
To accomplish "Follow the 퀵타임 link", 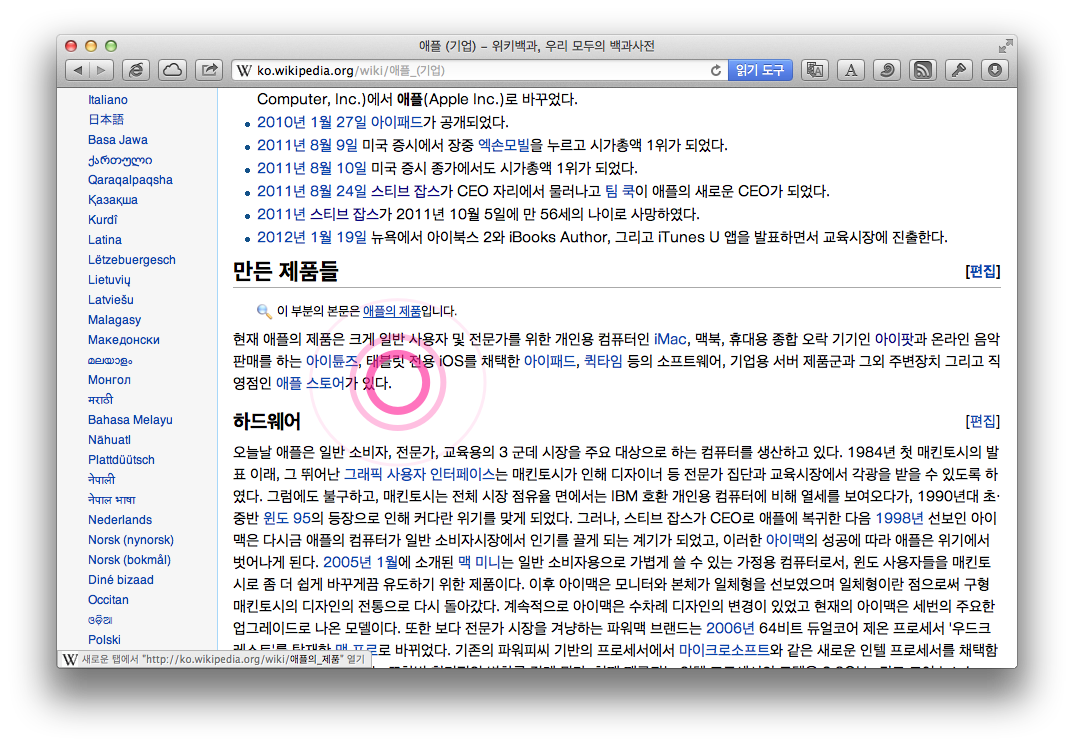I will [x=603, y=362].
